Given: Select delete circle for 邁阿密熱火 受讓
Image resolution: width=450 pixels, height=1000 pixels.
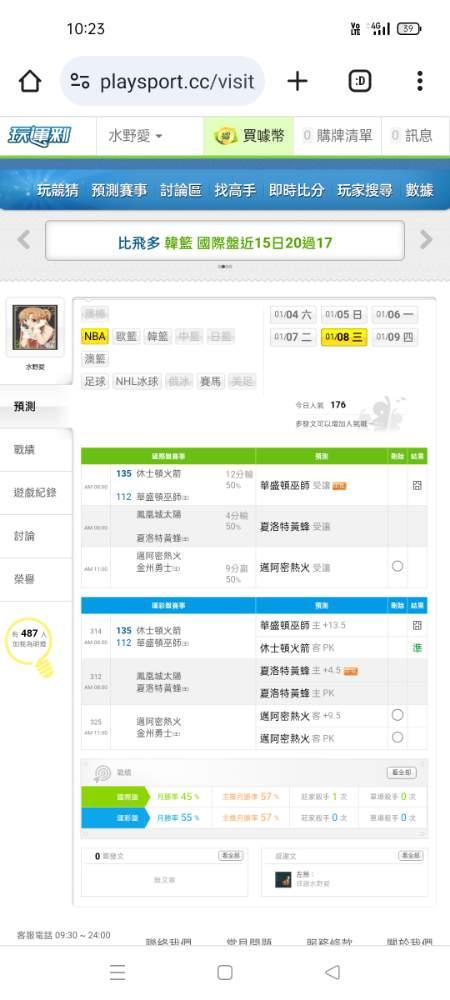Looking at the screenshot, I should 397,566.
